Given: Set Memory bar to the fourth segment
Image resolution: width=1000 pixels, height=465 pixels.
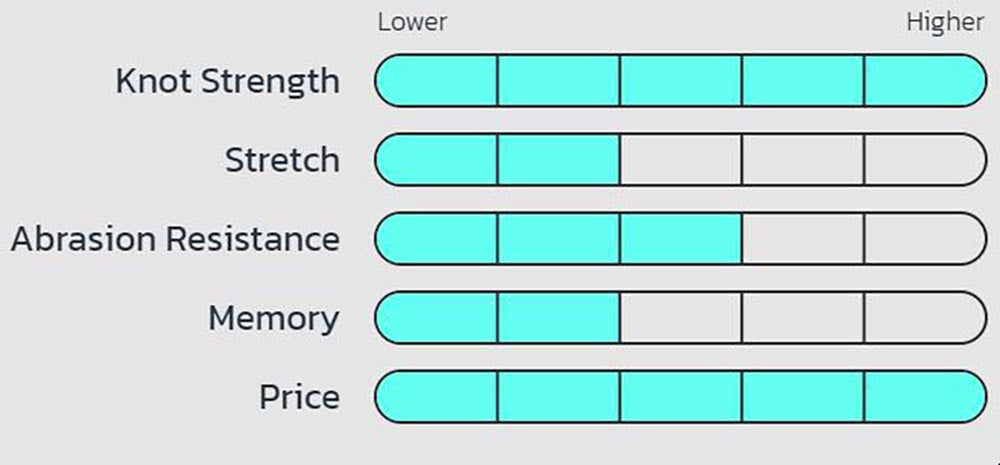Looking at the screenshot, I should point(803,318).
